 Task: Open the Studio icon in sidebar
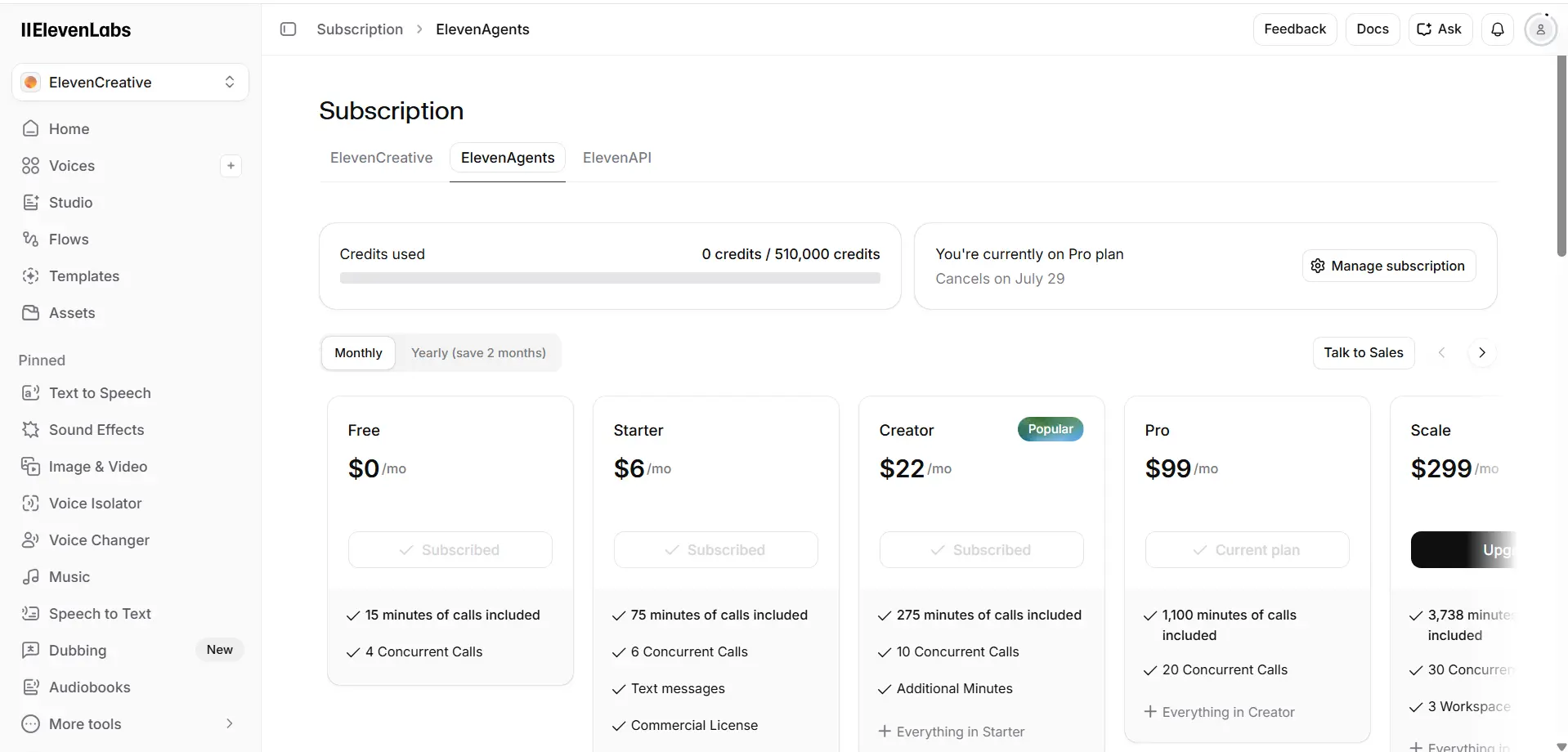click(31, 203)
